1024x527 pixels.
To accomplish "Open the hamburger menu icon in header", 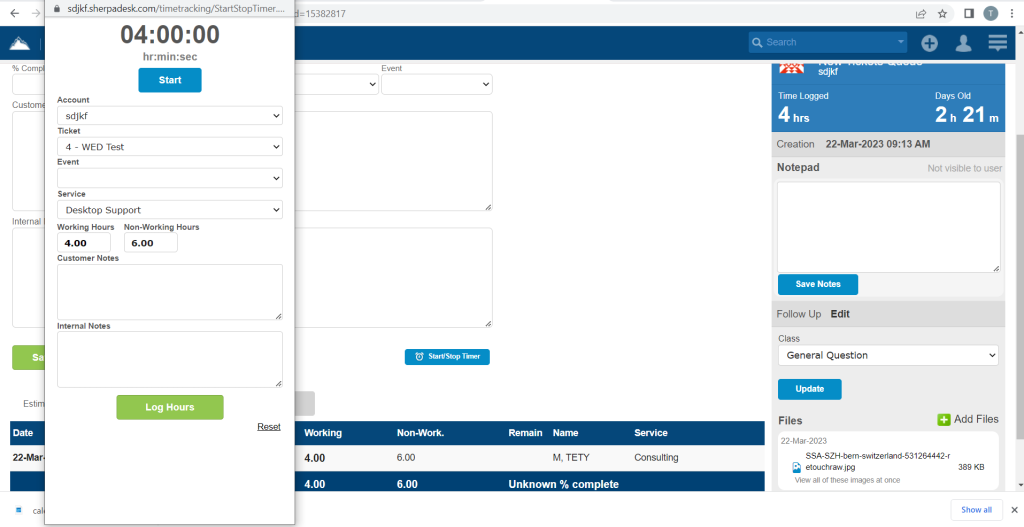I will [997, 43].
